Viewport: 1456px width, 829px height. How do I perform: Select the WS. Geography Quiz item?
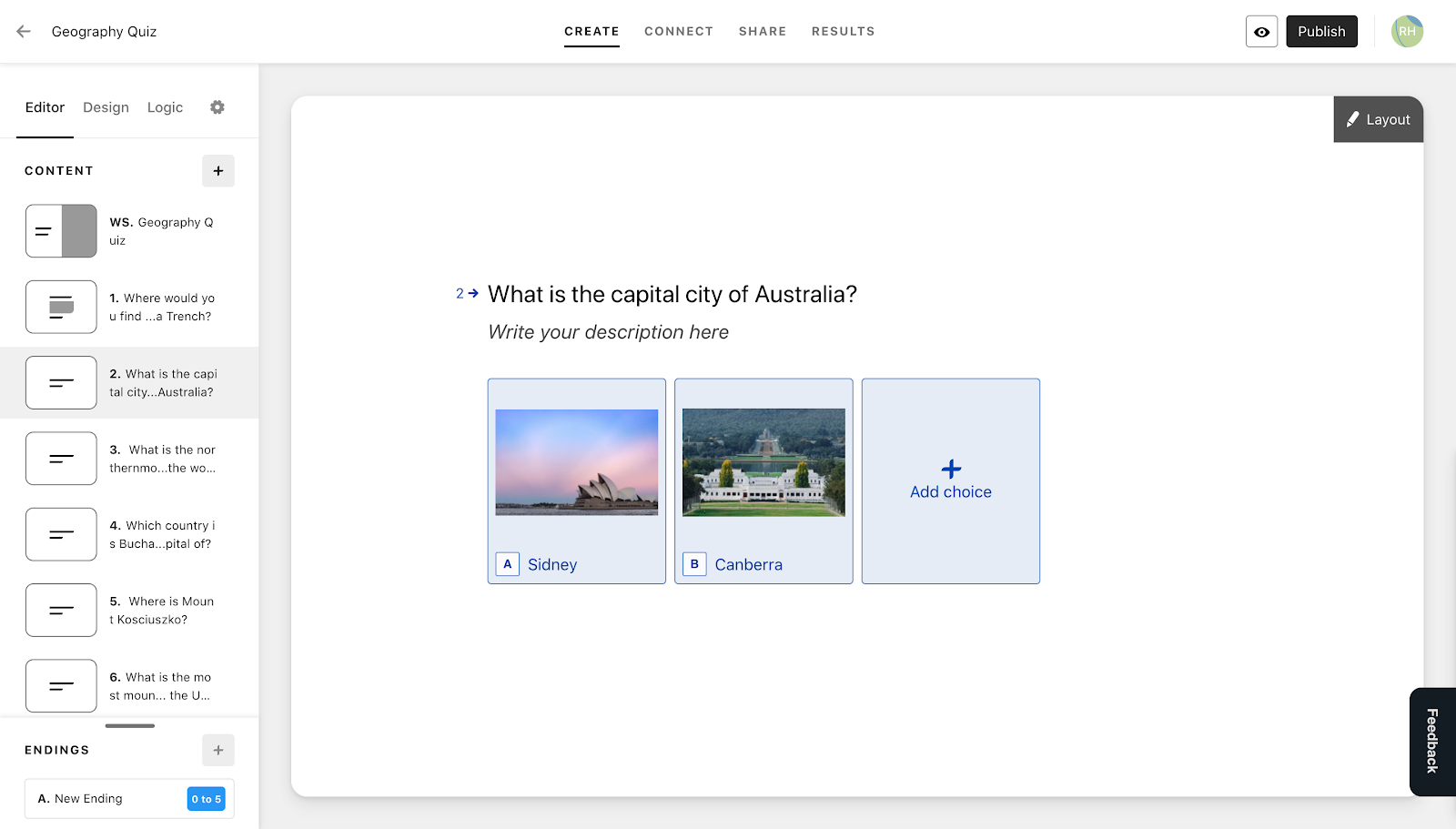coord(129,231)
